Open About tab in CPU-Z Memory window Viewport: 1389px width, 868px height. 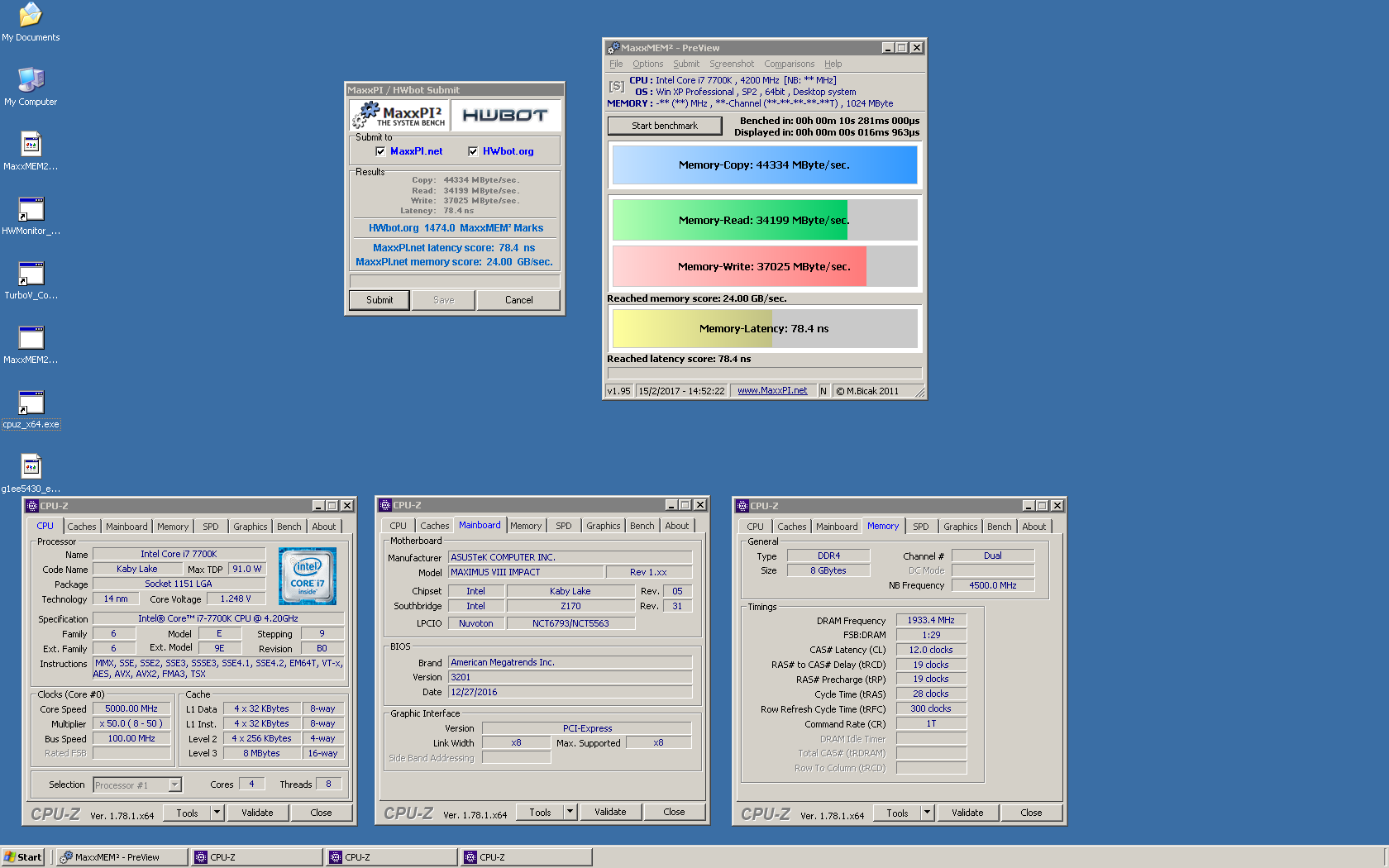[x=1034, y=527]
